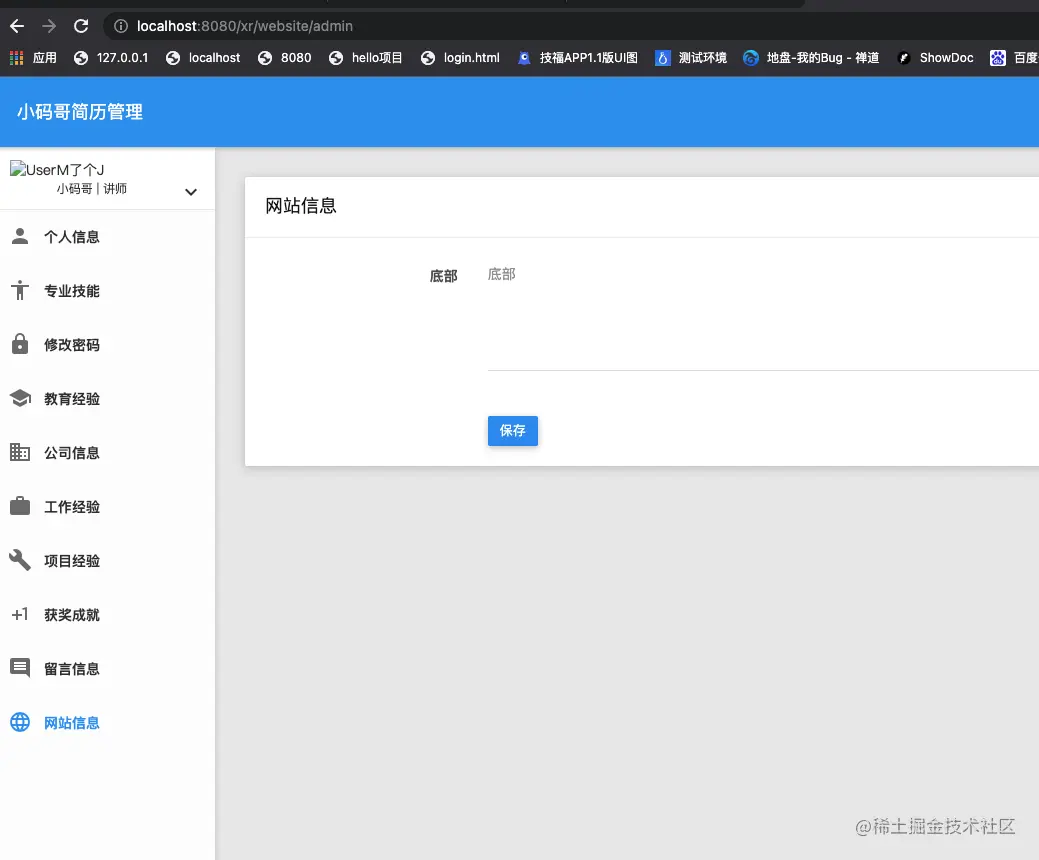Click the site info icon in the address bar
This screenshot has height=860, width=1039.
[121, 26]
